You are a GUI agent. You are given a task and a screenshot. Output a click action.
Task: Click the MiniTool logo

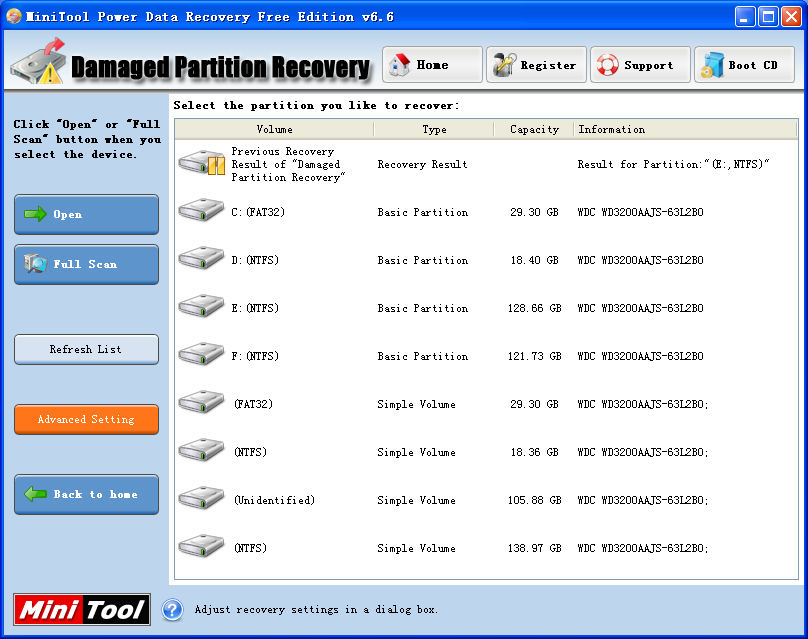pyautogui.click(x=82, y=610)
